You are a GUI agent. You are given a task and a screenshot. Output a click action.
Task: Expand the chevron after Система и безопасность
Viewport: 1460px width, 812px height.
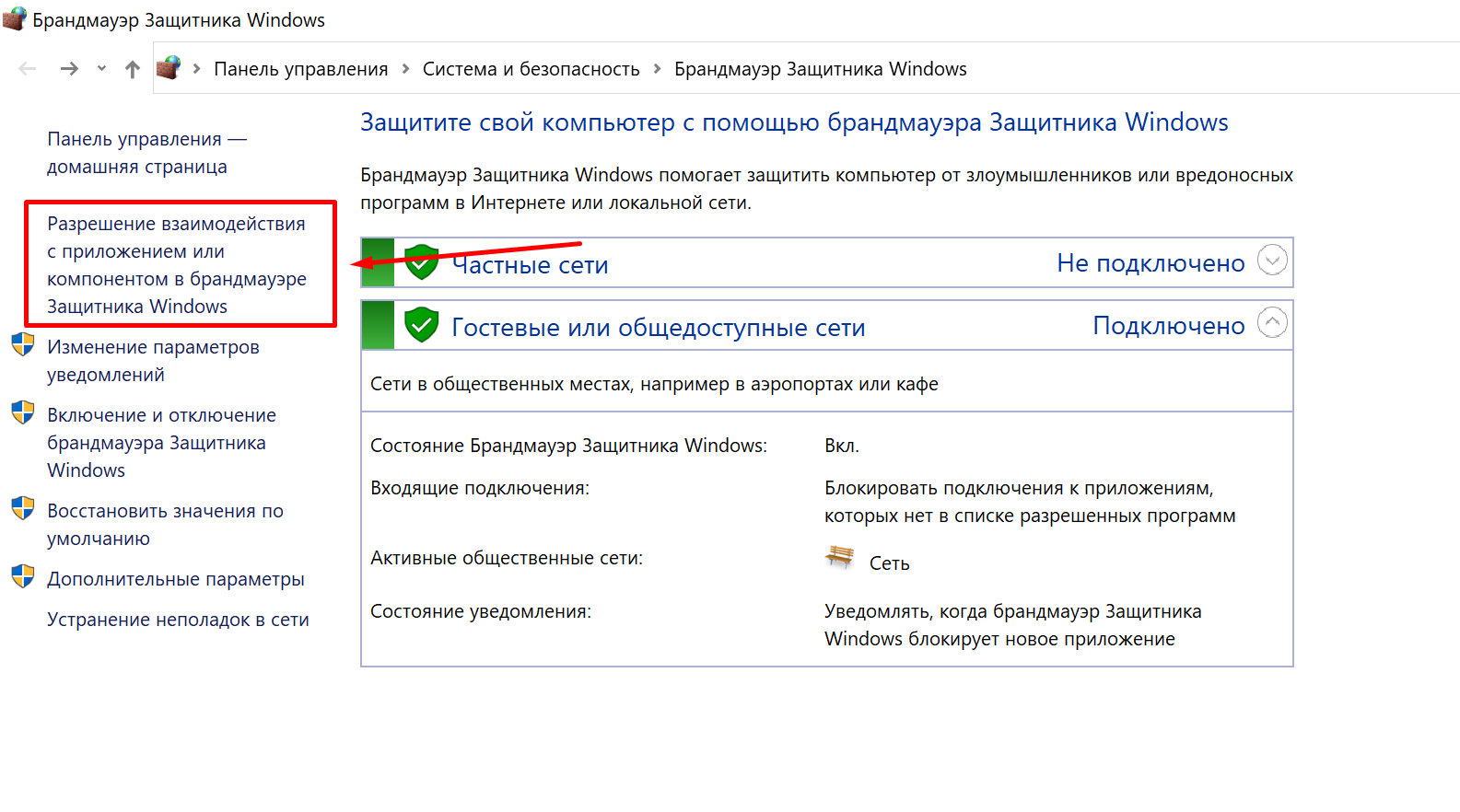pyautogui.click(x=657, y=68)
